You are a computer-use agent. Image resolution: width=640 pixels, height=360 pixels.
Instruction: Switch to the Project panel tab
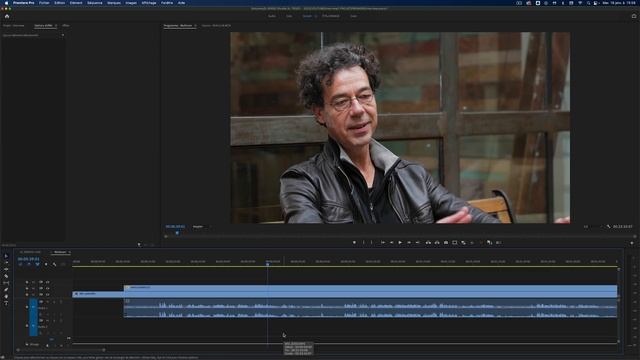coord(13,26)
